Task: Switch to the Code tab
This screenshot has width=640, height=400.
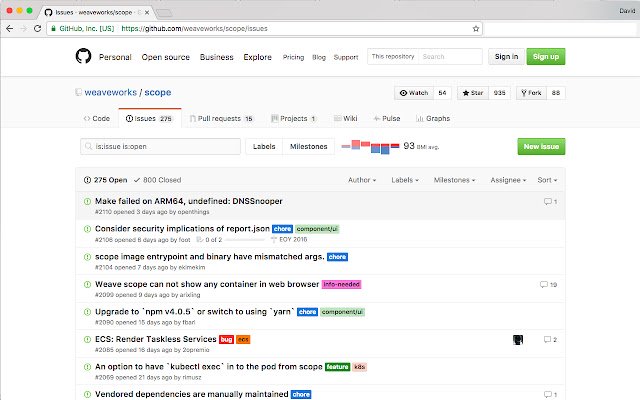Action: tap(97, 118)
